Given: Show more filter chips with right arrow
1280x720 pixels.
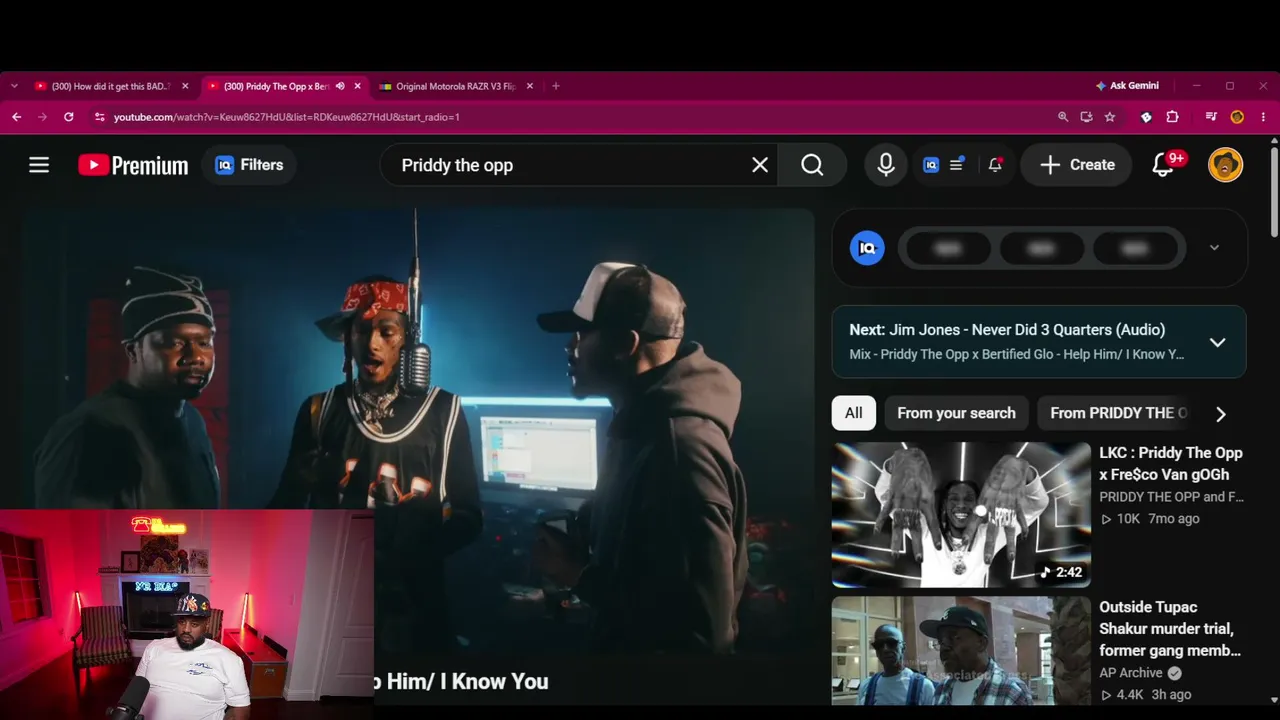Looking at the screenshot, I should 1220,413.
